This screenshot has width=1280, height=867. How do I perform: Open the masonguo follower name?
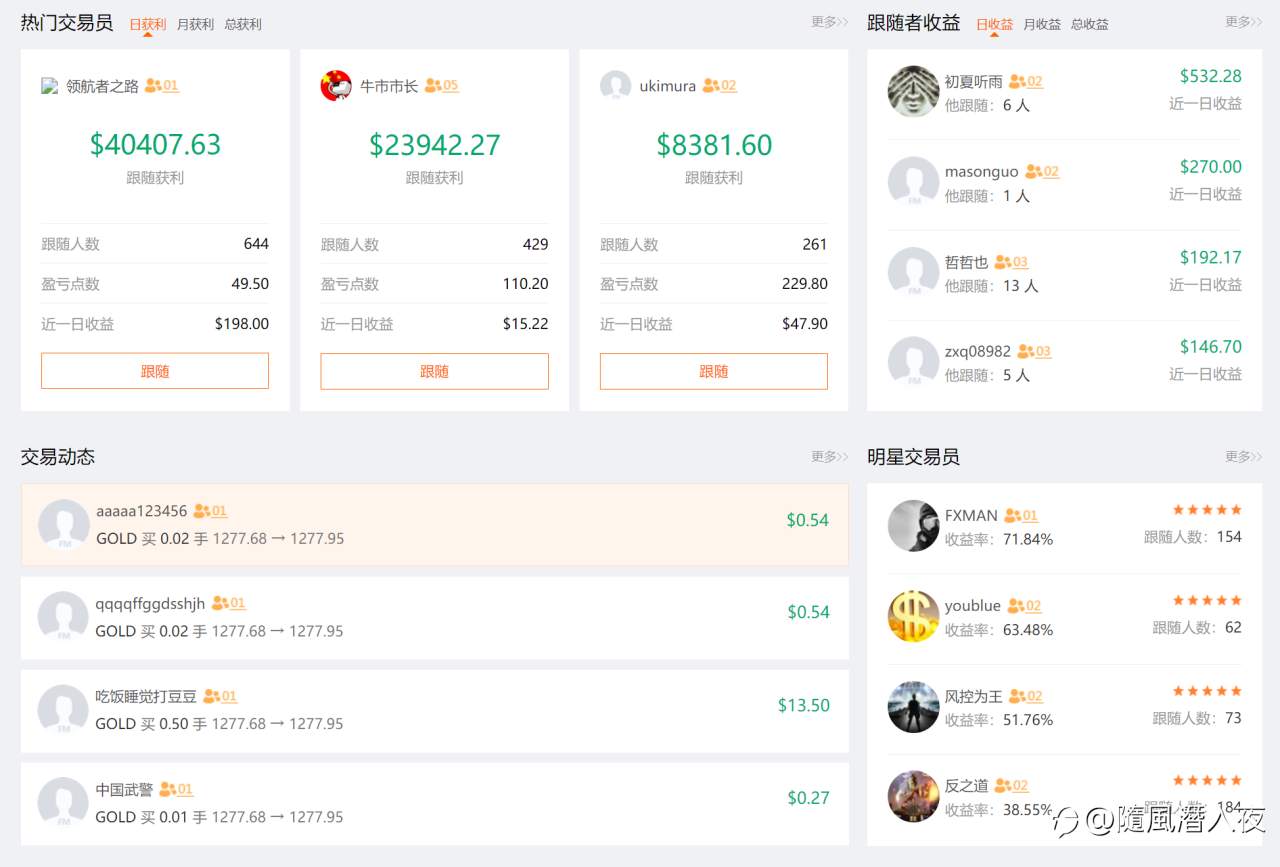click(982, 172)
